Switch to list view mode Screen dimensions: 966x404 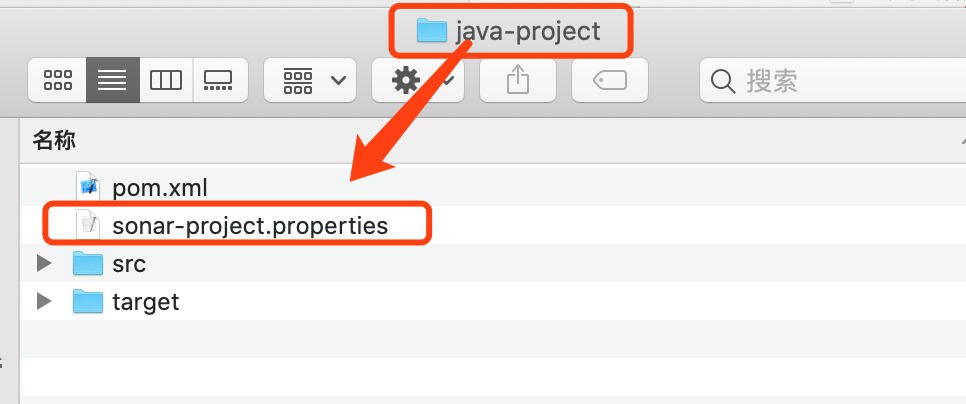[x=112, y=80]
